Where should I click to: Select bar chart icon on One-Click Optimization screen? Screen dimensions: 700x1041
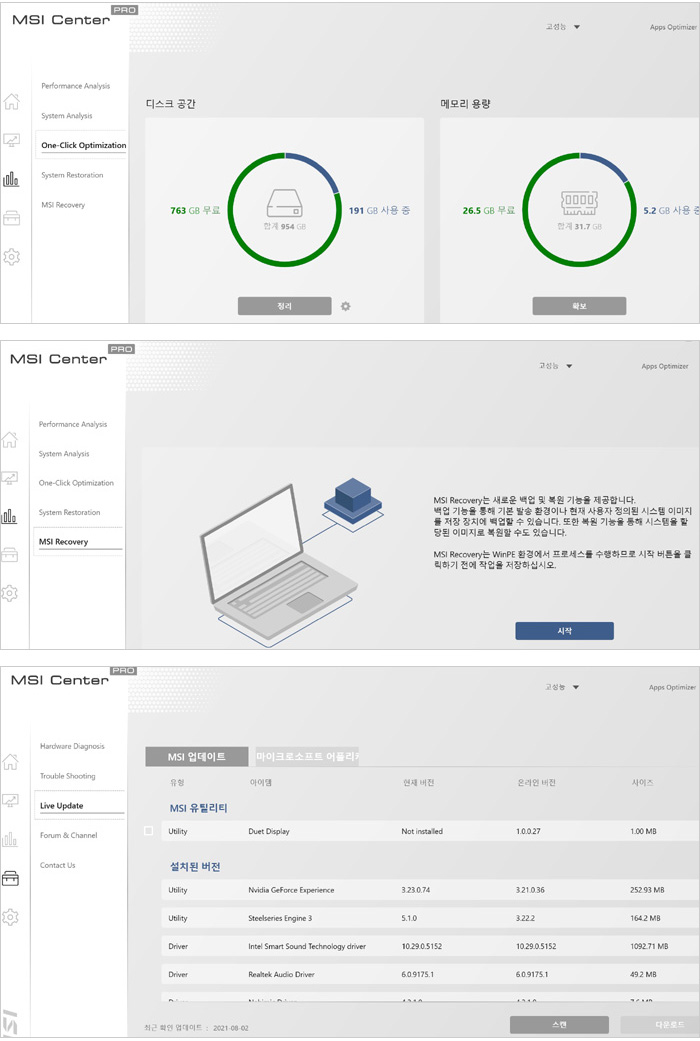pos(11,179)
